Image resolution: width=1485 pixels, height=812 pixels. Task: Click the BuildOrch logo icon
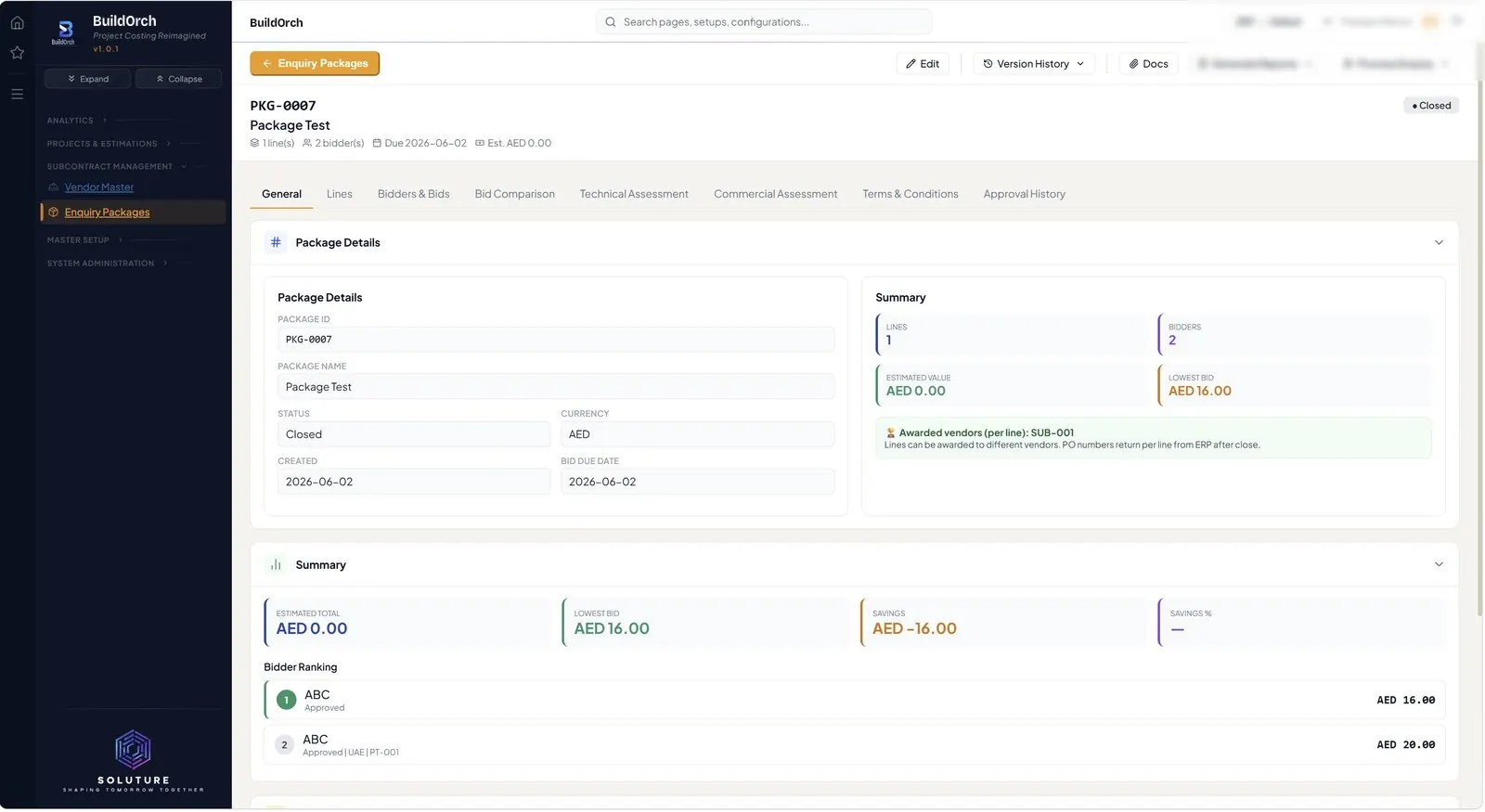[65, 32]
